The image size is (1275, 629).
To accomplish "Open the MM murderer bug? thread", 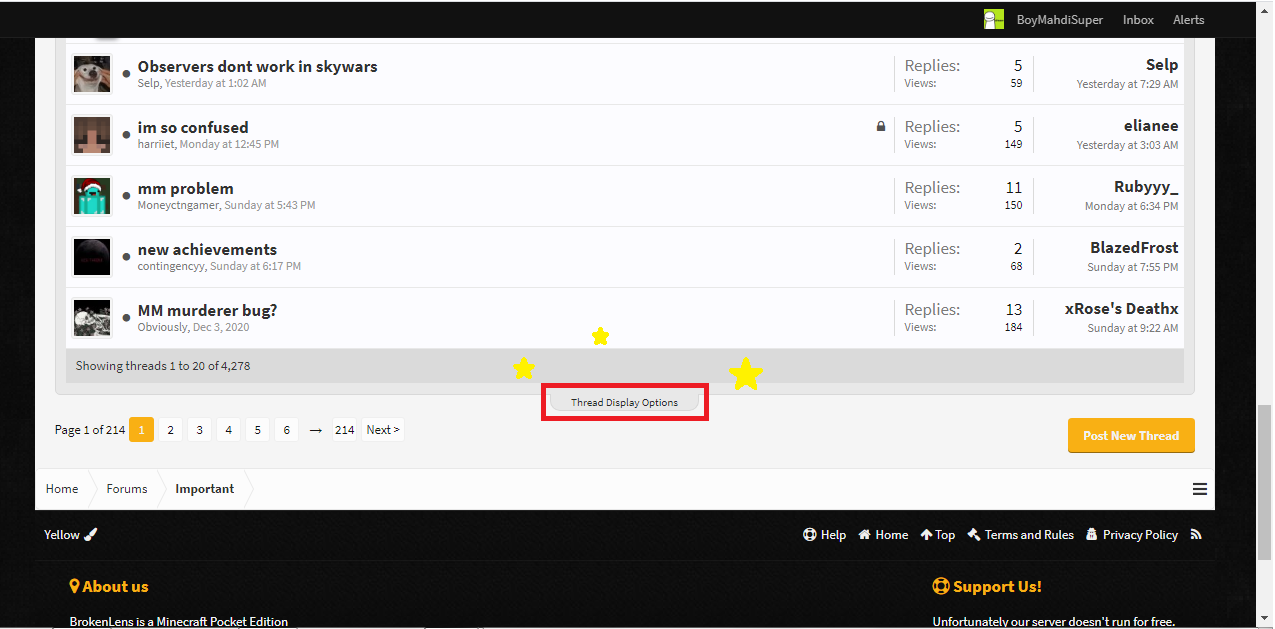I will pyautogui.click(x=207, y=310).
